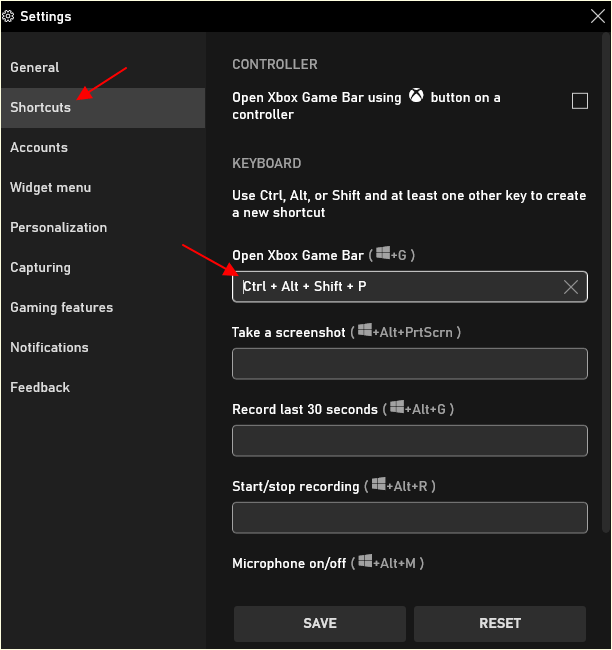The image size is (612, 650).
Task: Go to the Feedback section
Action: click(x=103, y=387)
